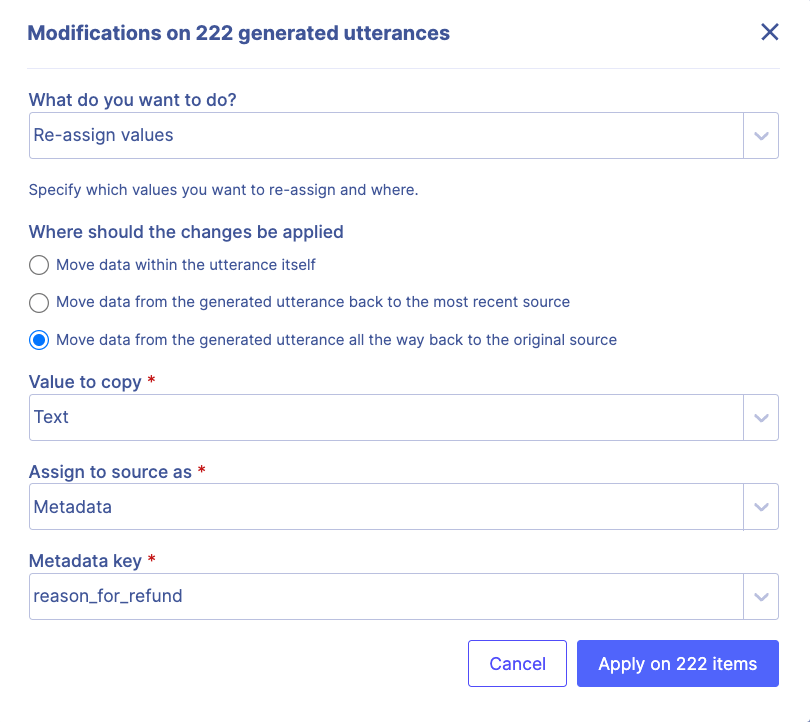Open the Assign to source as chevron arrow

tap(761, 507)
